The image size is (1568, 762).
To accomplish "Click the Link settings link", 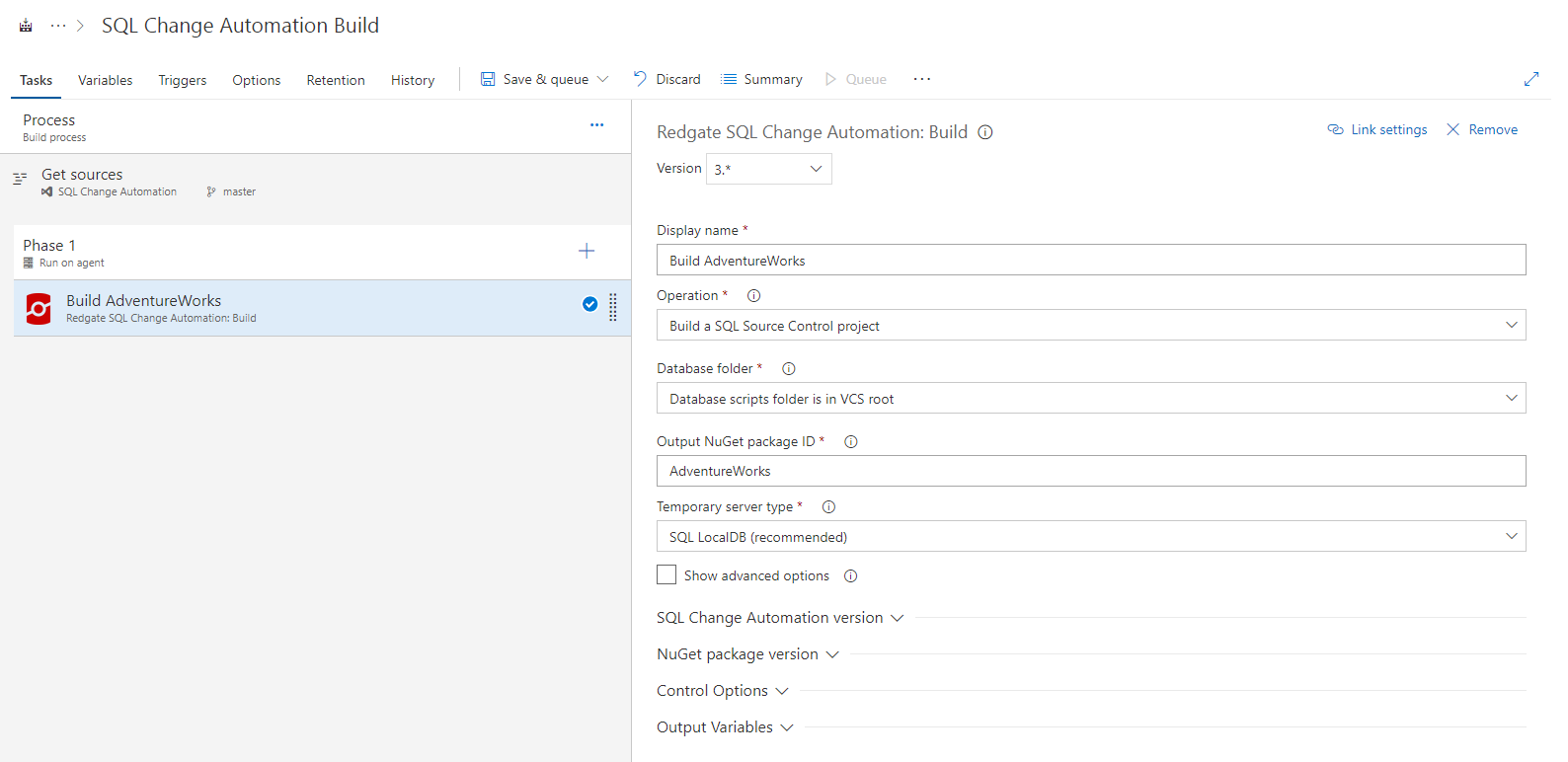I will coord(1389,129).
